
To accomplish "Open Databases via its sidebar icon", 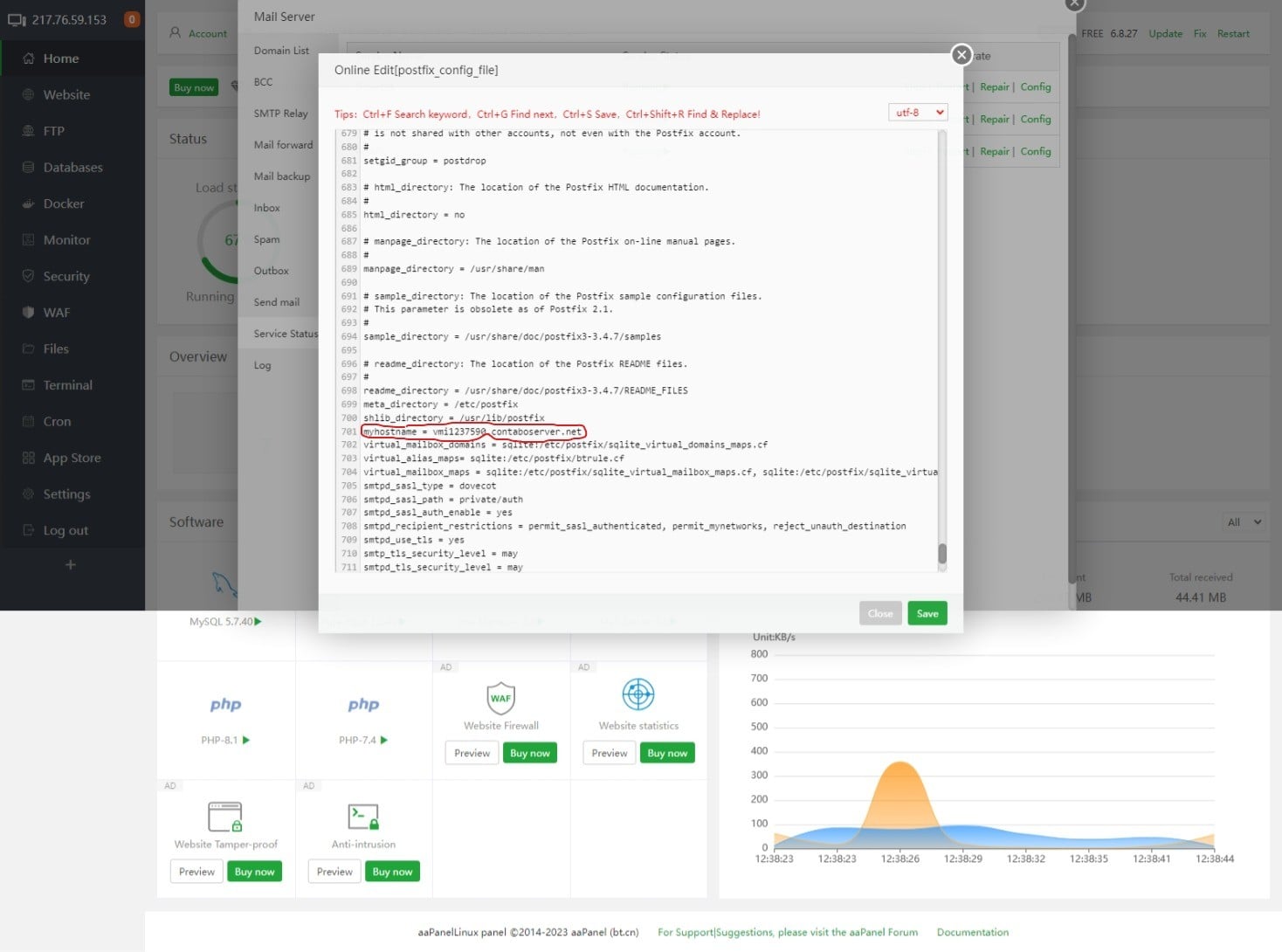I will (28, 167).
